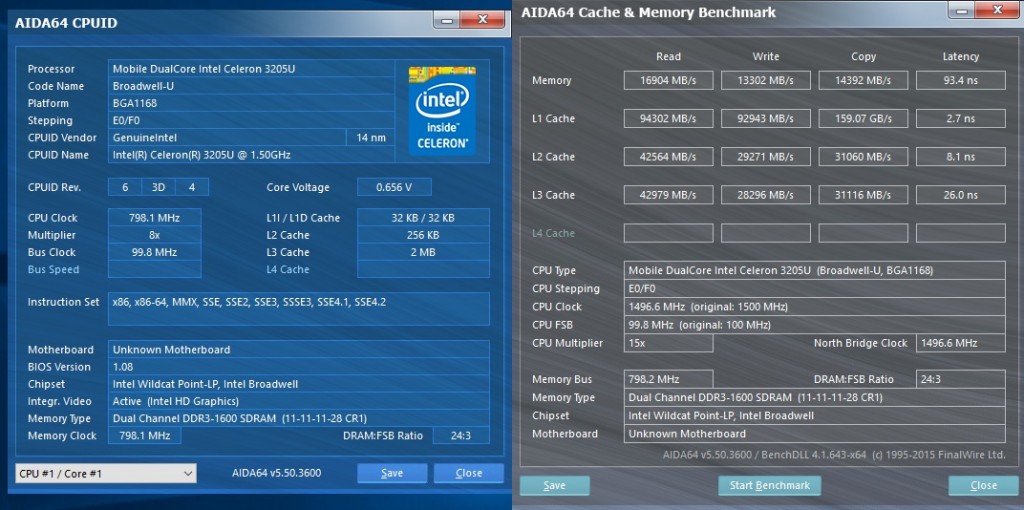Click the CPUID Vendor value GenuineIntel
Image resolution: width=1024 pixels, height=510 pixels.
click(227, 138)
